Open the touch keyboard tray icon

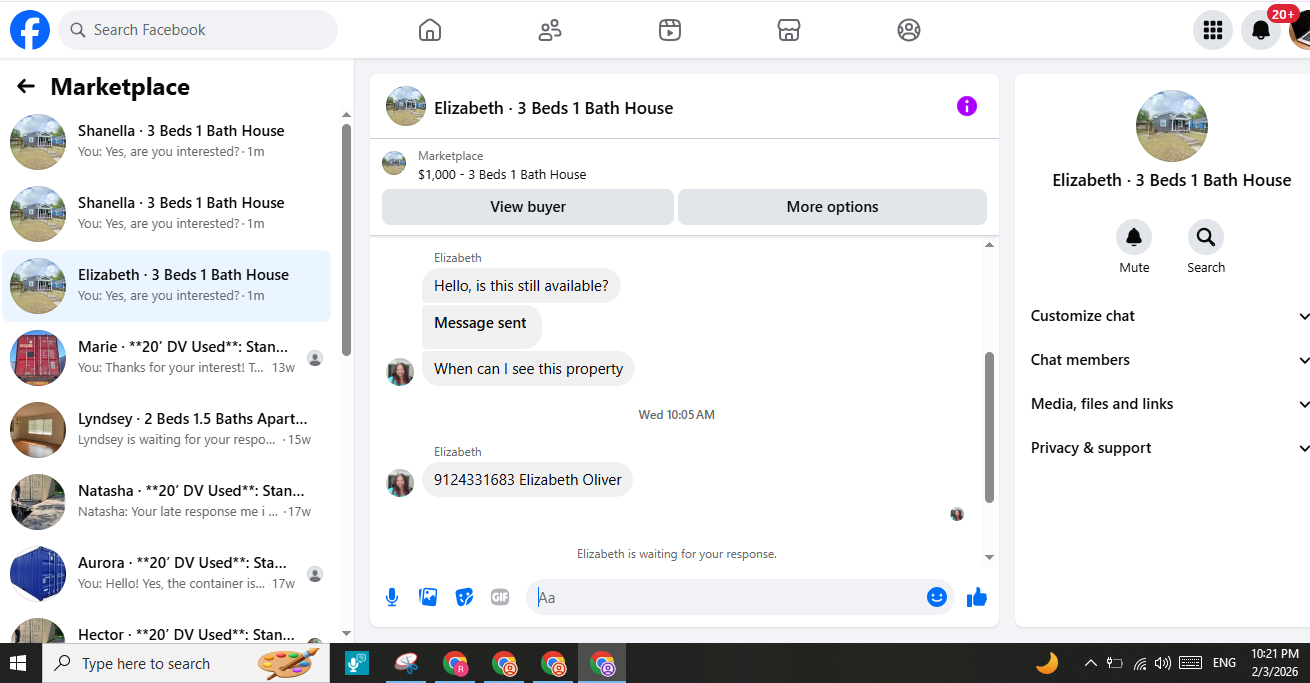point(1190,663)
